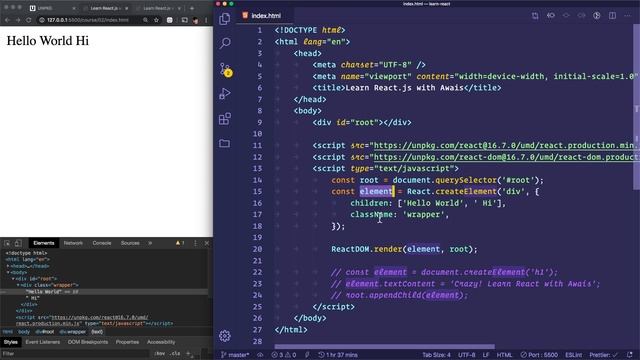The image size is (640, 360).
Task: Click ESLint in the status bar
Action: pyautogui.click(x=573, y=355)
